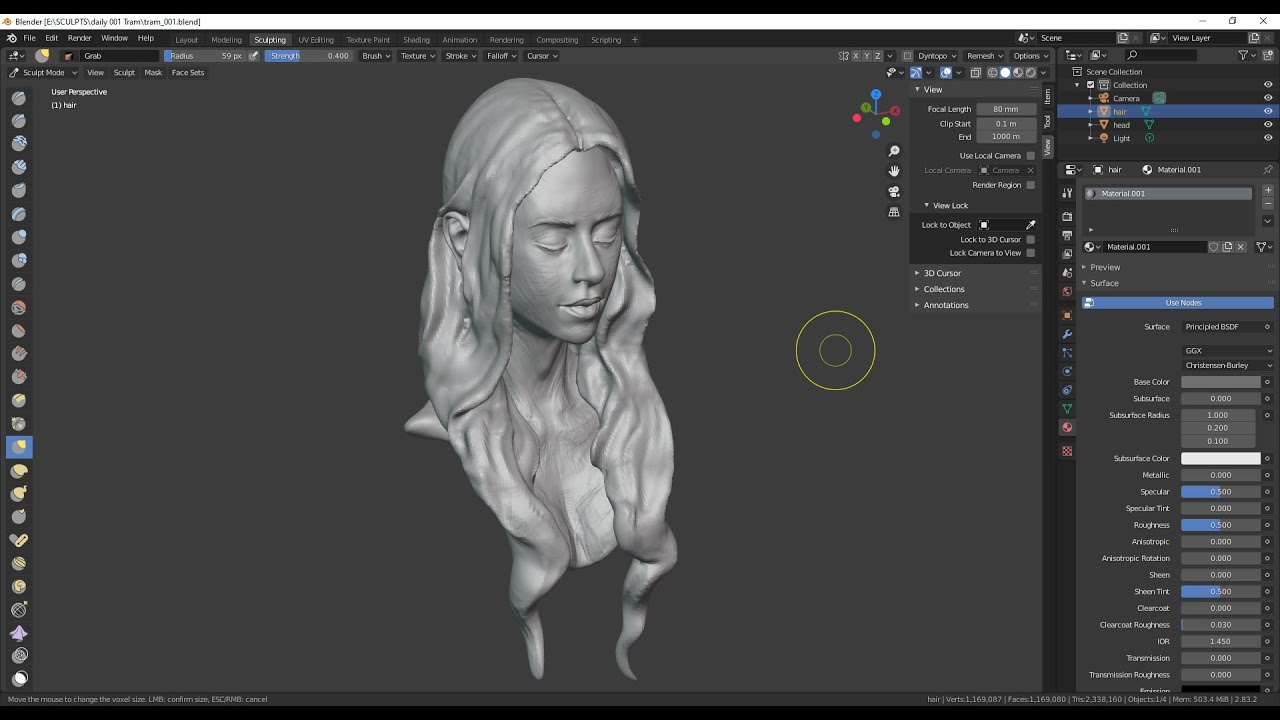Open the Stroke dropdown
Image resolution: width=1280 pixels, height=720 pixels.
461,56
